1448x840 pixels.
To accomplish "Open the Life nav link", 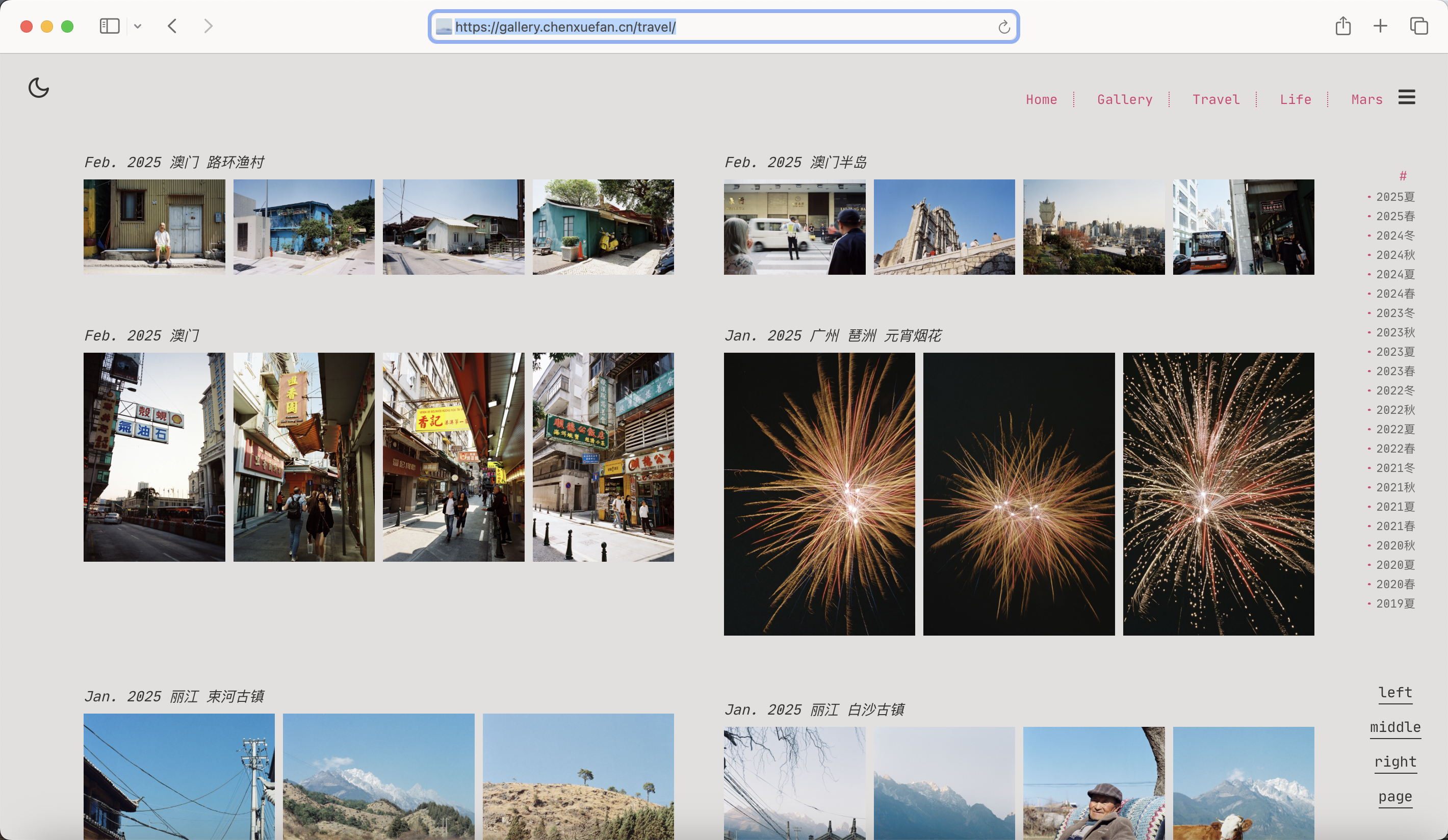I will [1295, 99].
